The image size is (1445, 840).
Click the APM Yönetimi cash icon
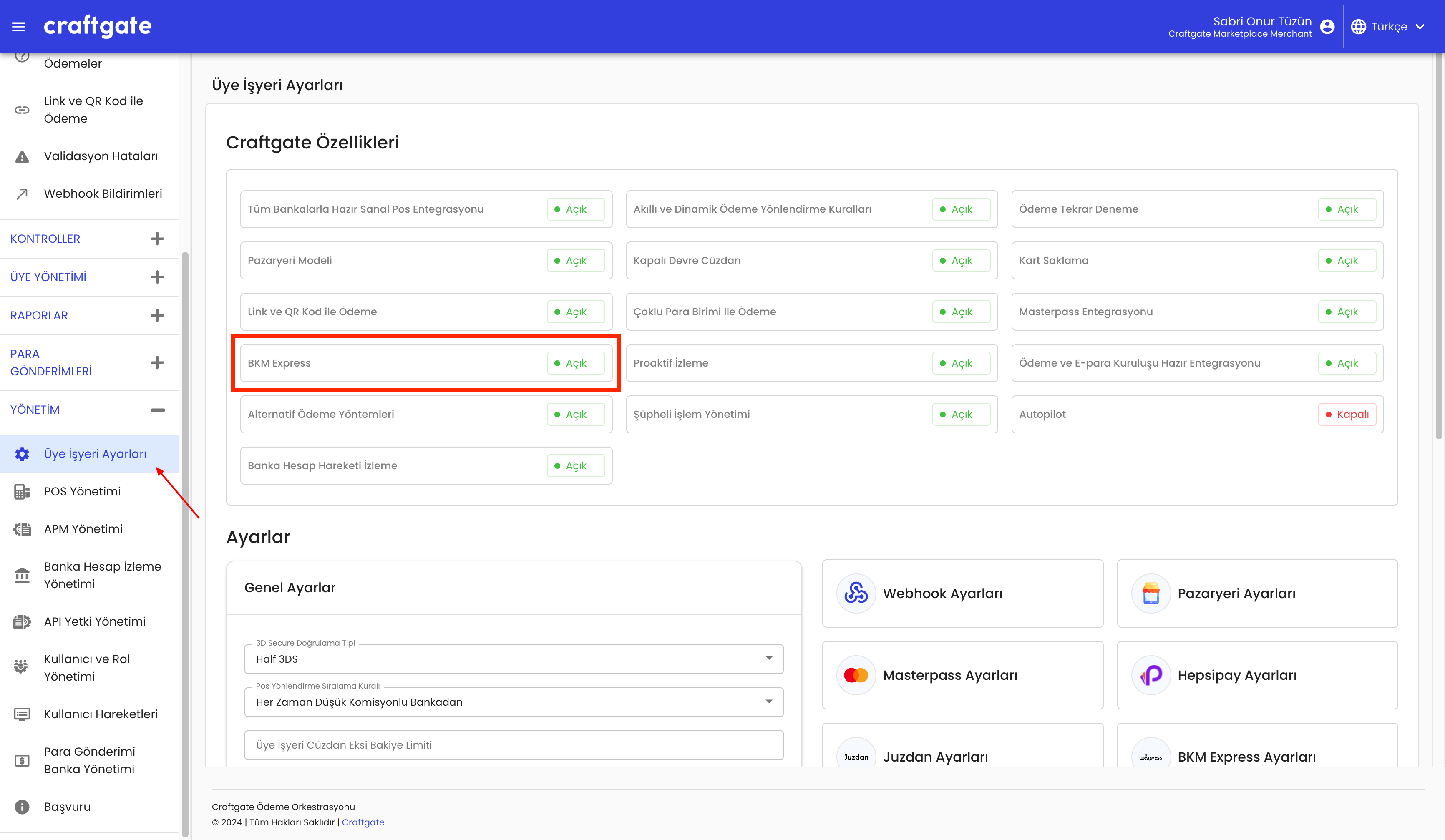[22, 529]
